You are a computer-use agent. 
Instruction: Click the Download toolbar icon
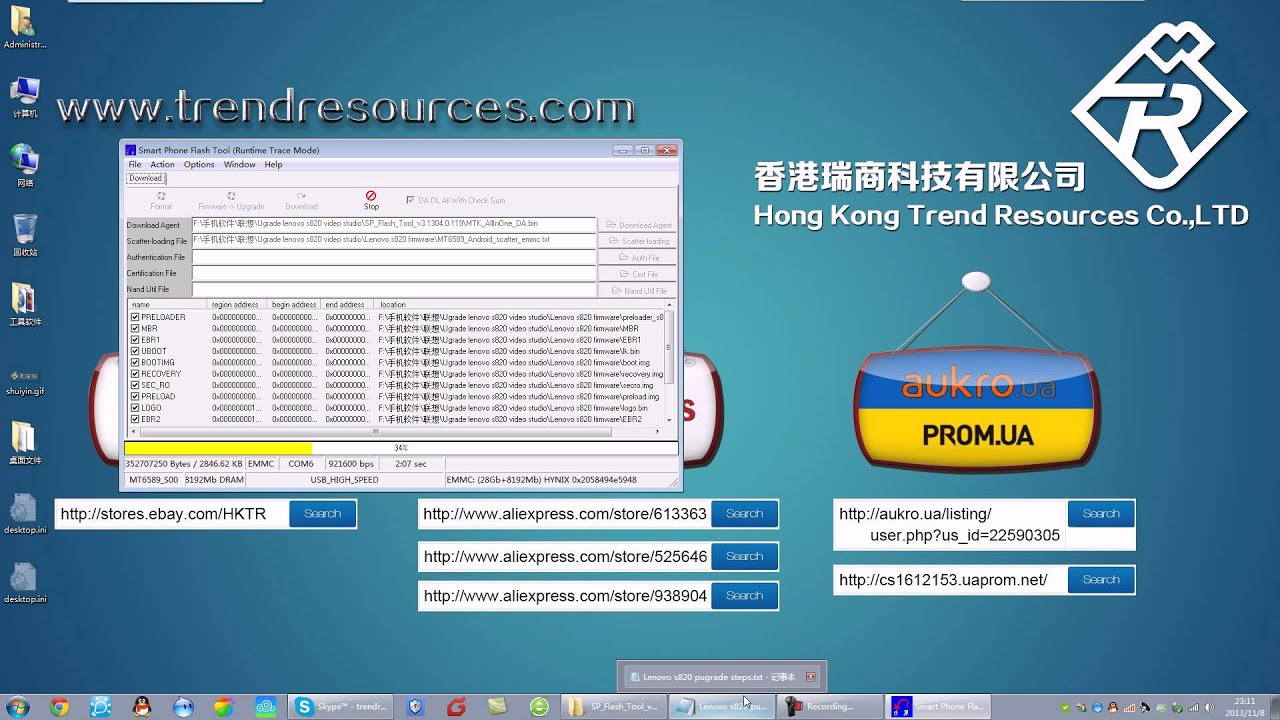tap(301, 200)
